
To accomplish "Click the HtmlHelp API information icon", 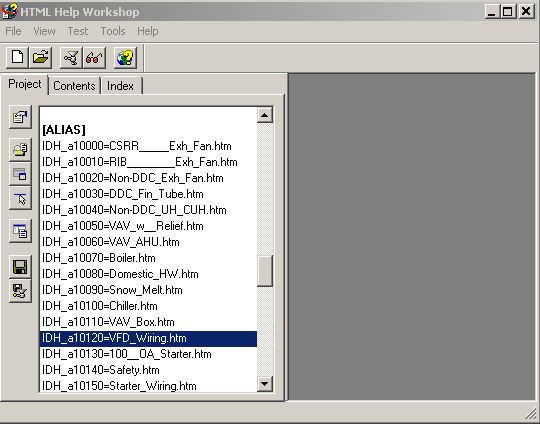I will point(20,198).
